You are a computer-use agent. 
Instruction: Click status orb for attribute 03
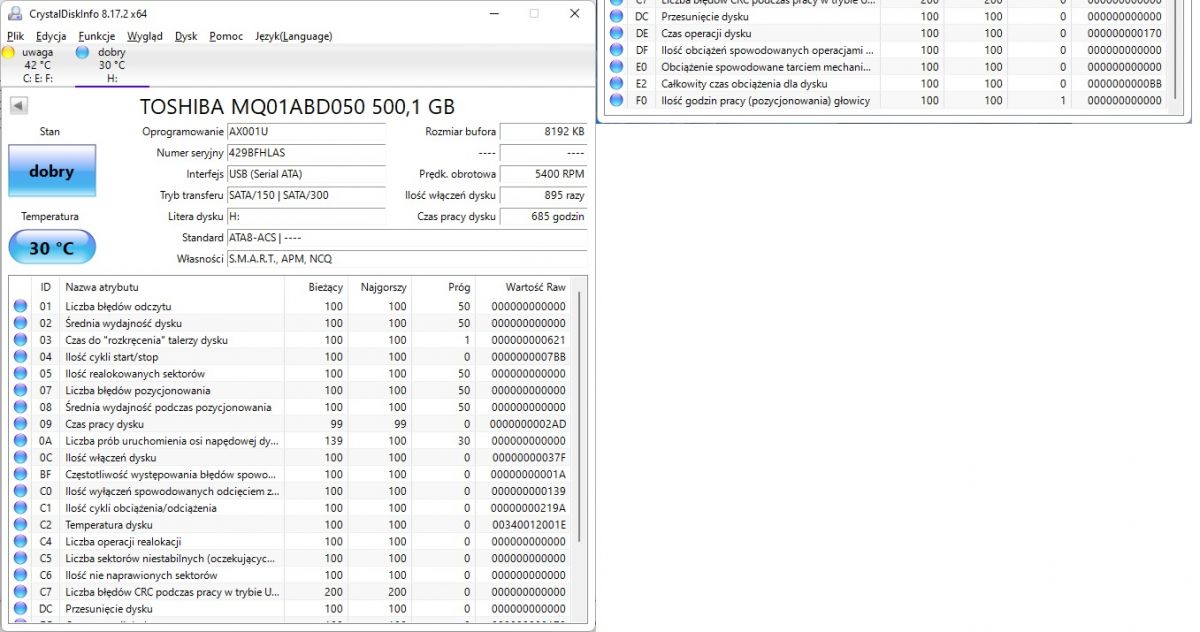tap(20, 340)
